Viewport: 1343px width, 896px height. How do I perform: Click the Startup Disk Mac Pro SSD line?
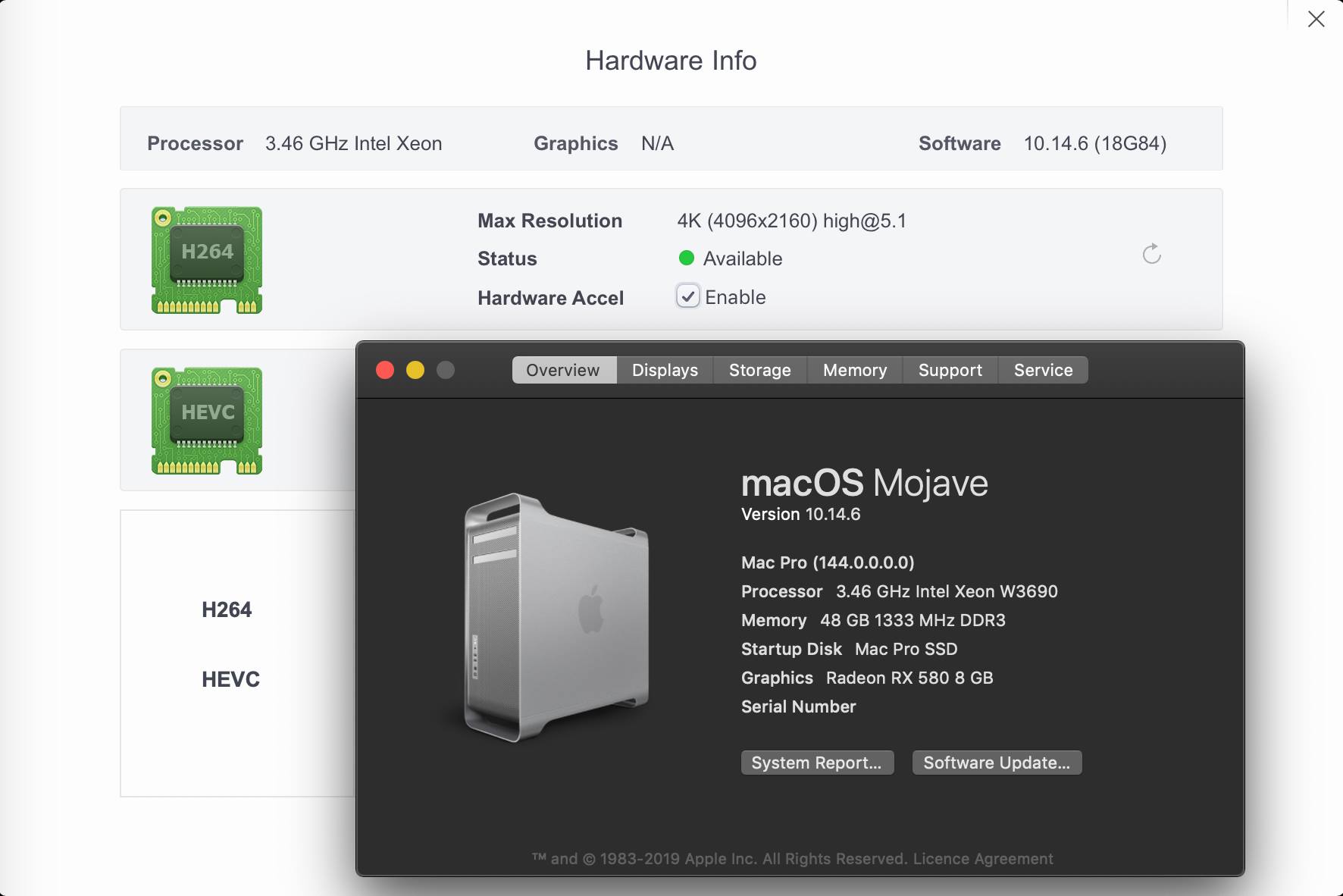click(850, 649)
